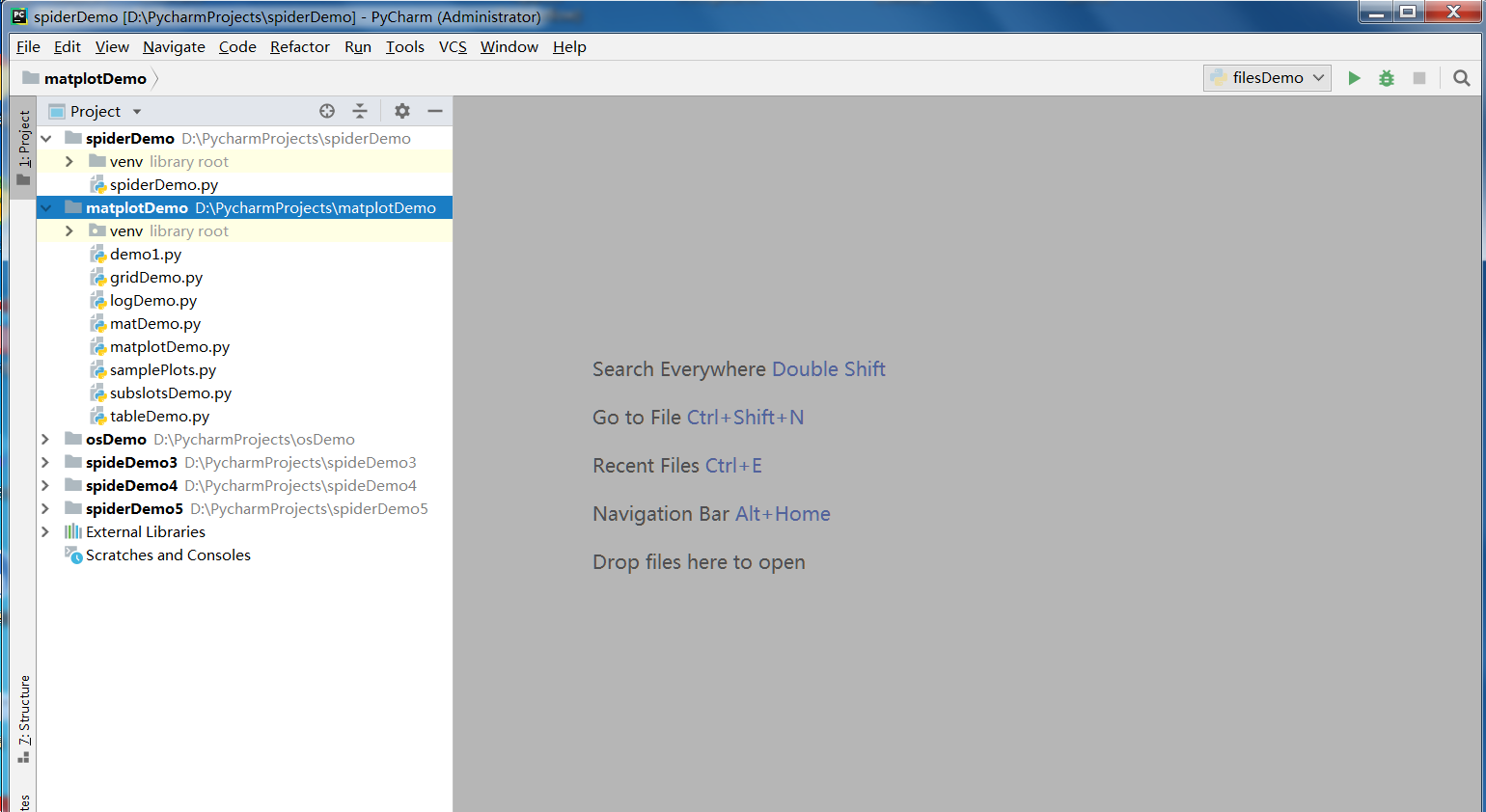Open the Window menu
Viewport: 1486px width, 812px height.
pos(509,46)
